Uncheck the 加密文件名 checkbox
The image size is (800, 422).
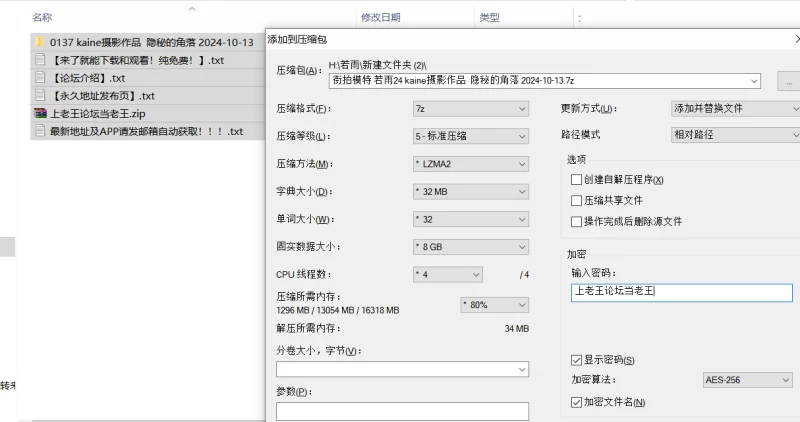pyautogui.click(x=576, y=402)
